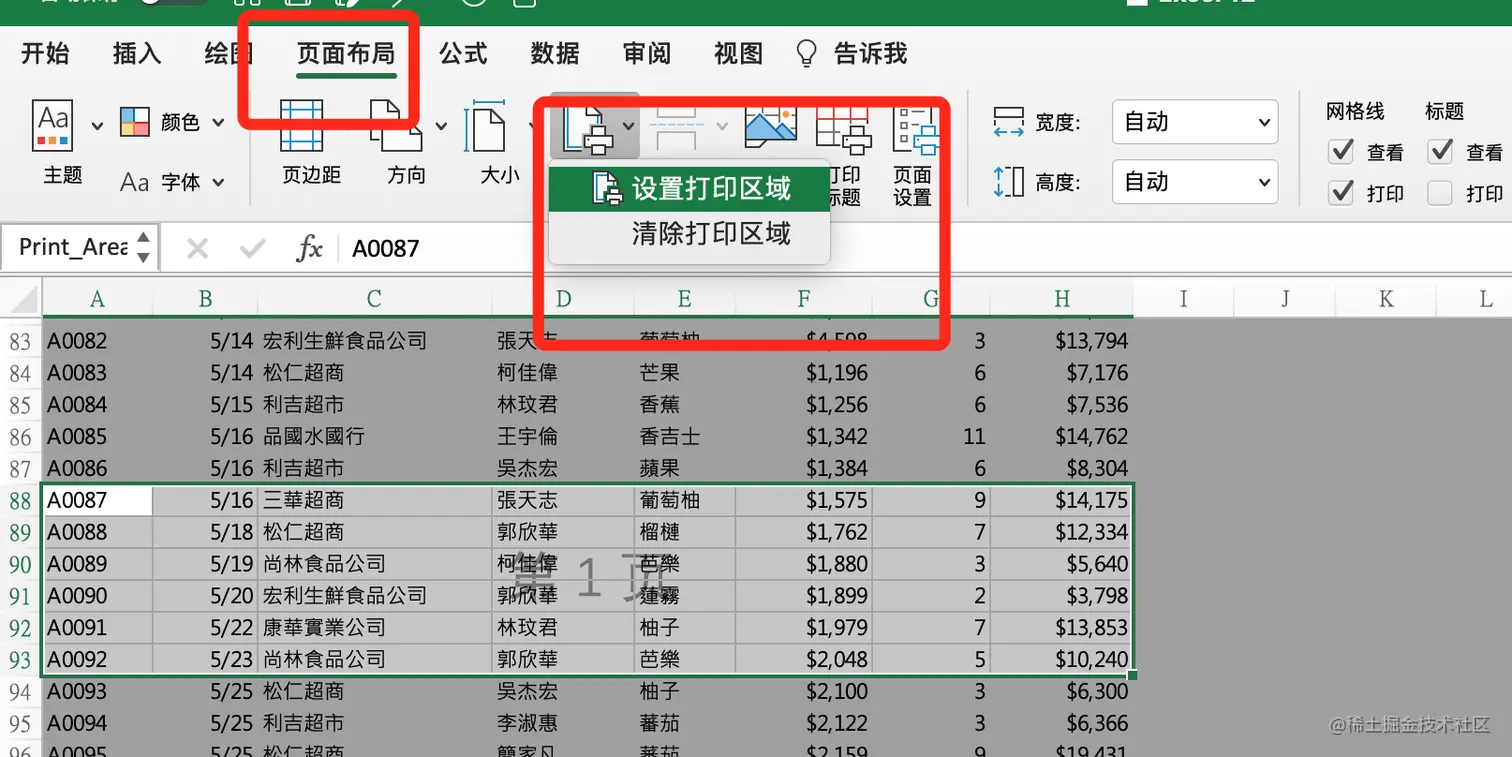Select column K header
Screen dimensions: 1512x757
coord(1386,298)
